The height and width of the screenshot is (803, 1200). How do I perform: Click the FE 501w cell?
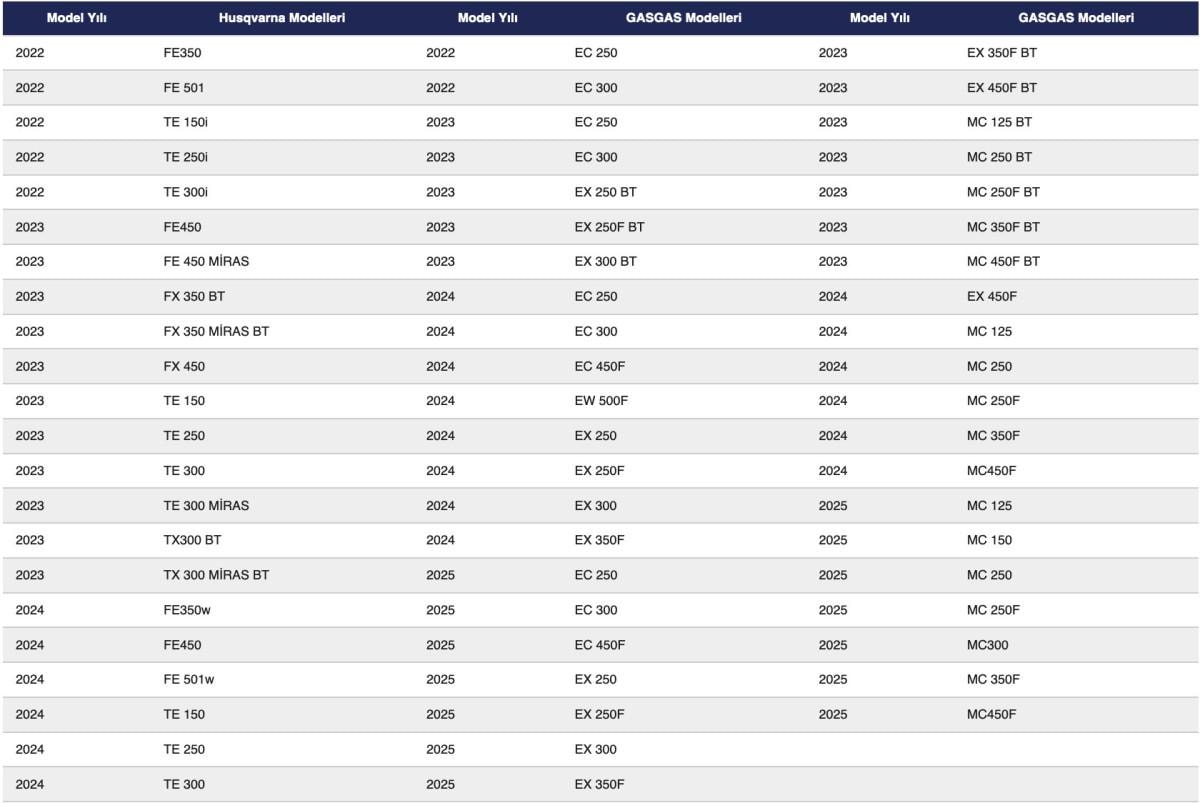(x=187, y=680)
